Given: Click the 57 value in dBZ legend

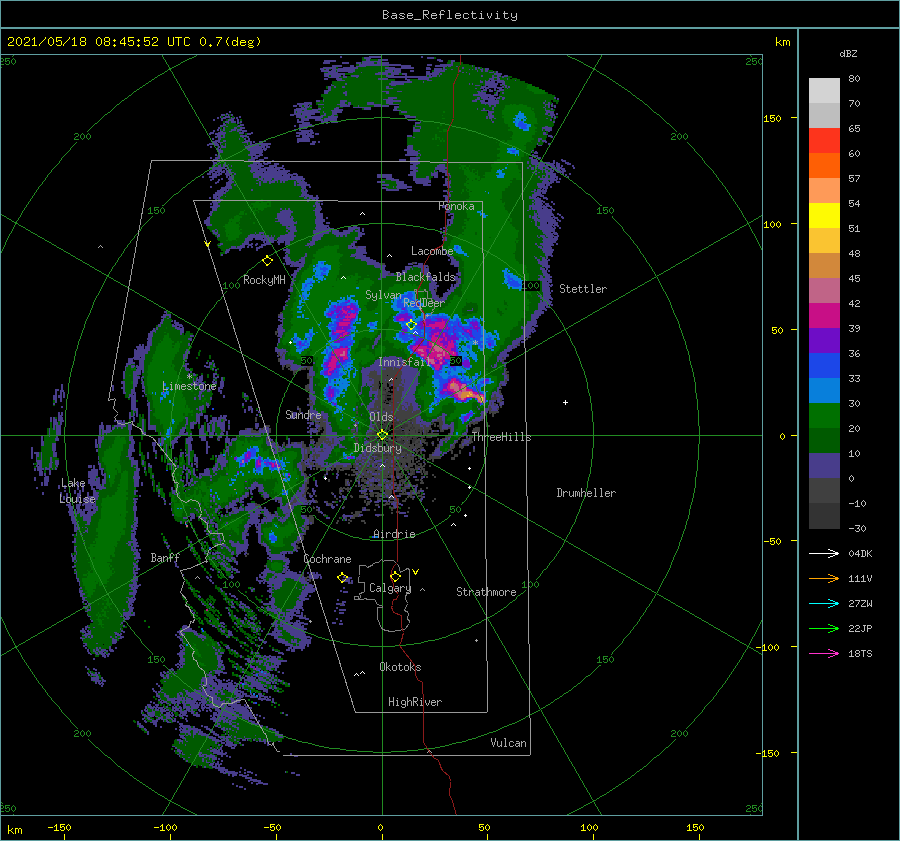Looking at the screenshot, I should [x=854, y=179].
